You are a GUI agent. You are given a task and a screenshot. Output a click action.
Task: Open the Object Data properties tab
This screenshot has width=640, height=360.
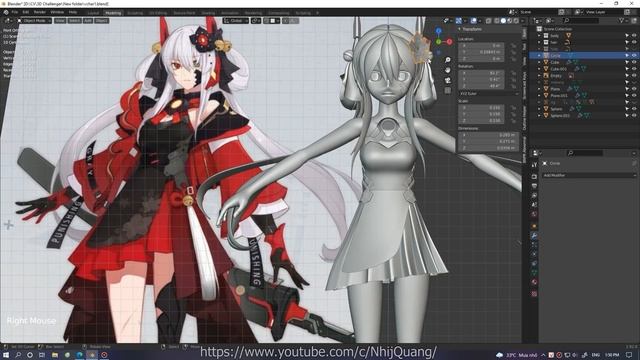pyautogui.click(x=534, y=273)
